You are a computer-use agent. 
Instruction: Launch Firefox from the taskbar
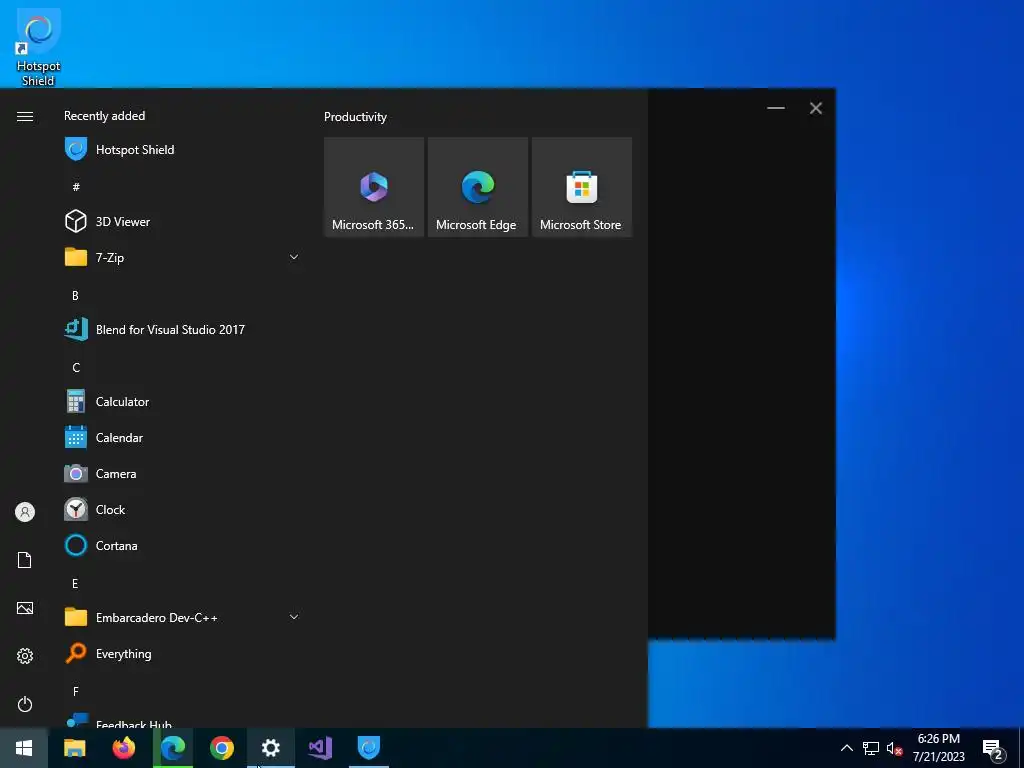pos(123,748)
